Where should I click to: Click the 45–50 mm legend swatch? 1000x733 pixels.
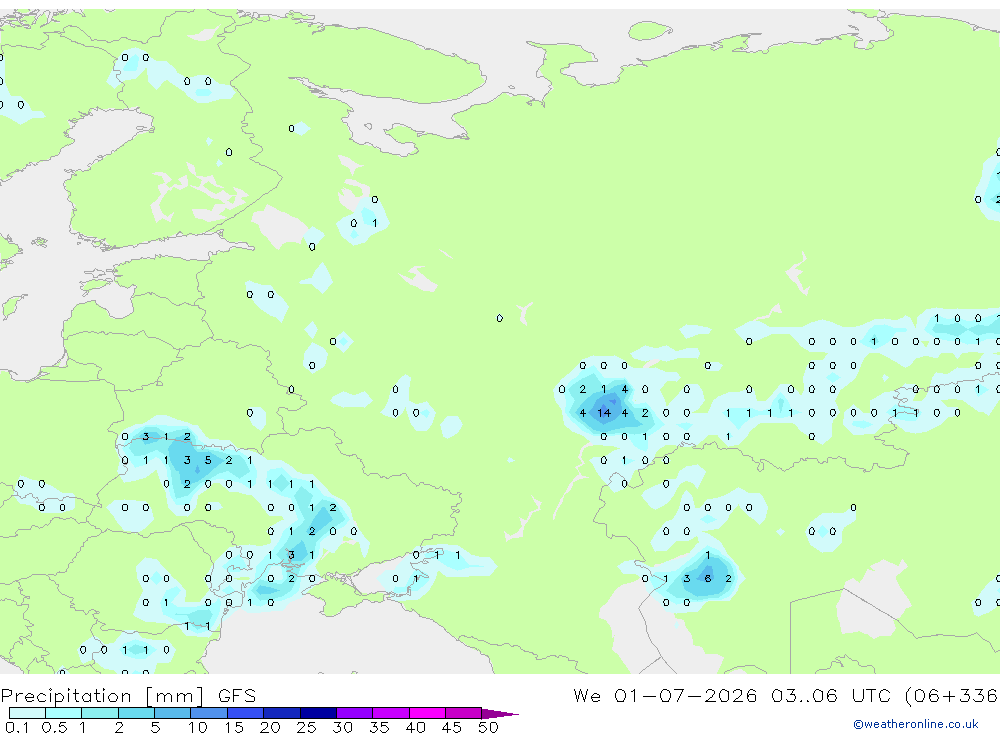[x=464, y=713]
